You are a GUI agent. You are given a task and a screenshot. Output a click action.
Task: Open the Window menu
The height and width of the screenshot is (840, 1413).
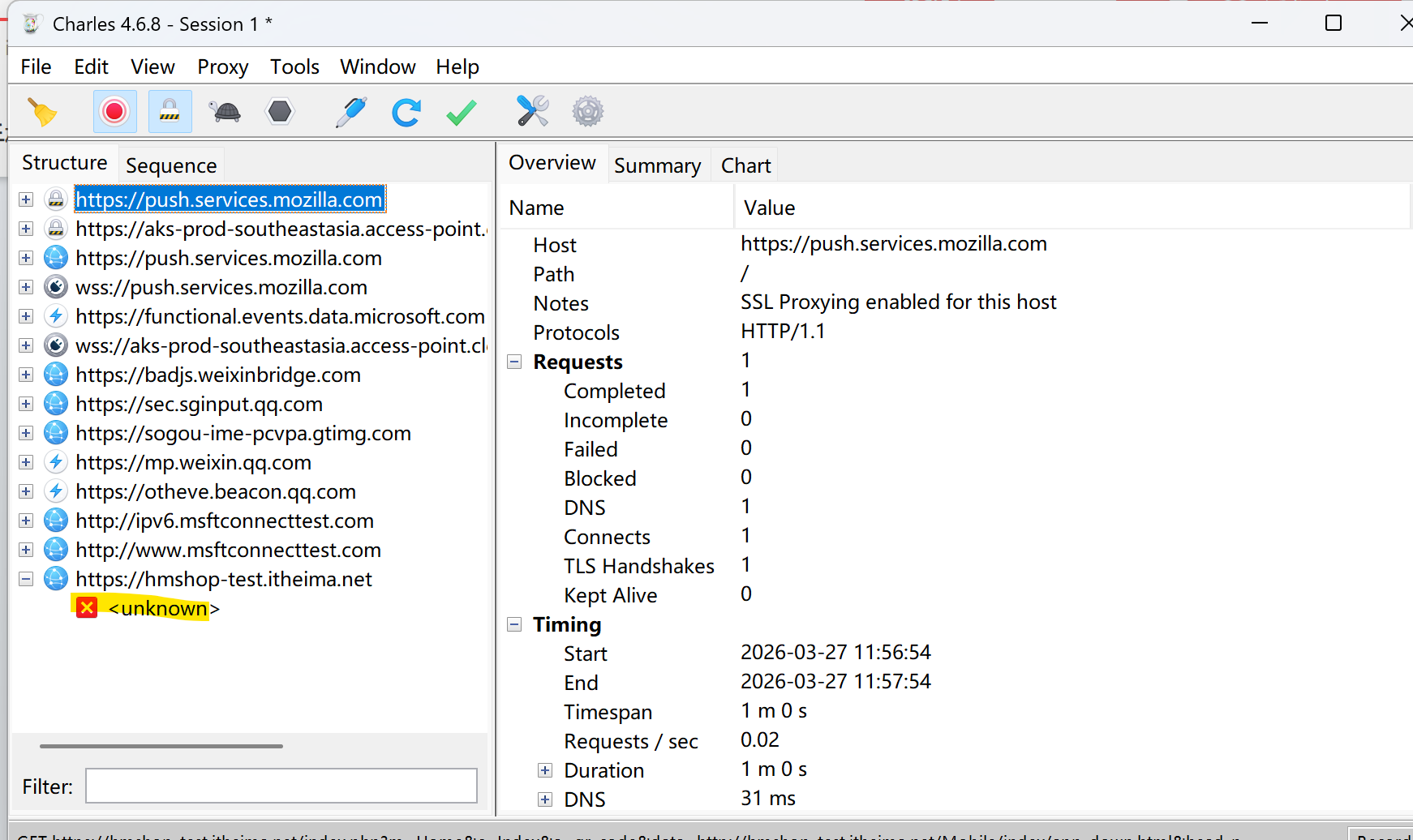click(377, 66)
